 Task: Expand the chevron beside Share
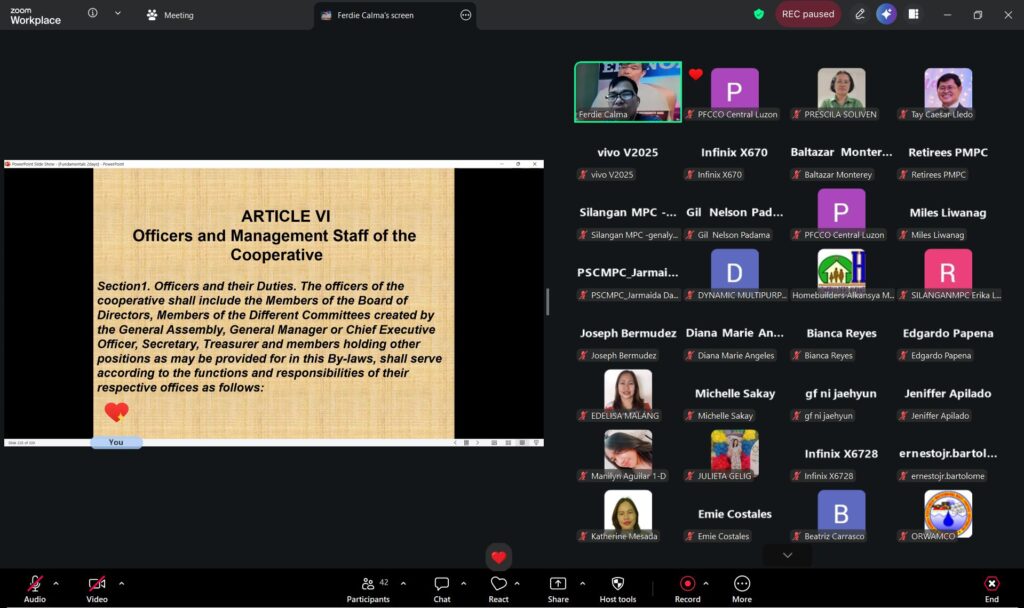click(579, 583)
